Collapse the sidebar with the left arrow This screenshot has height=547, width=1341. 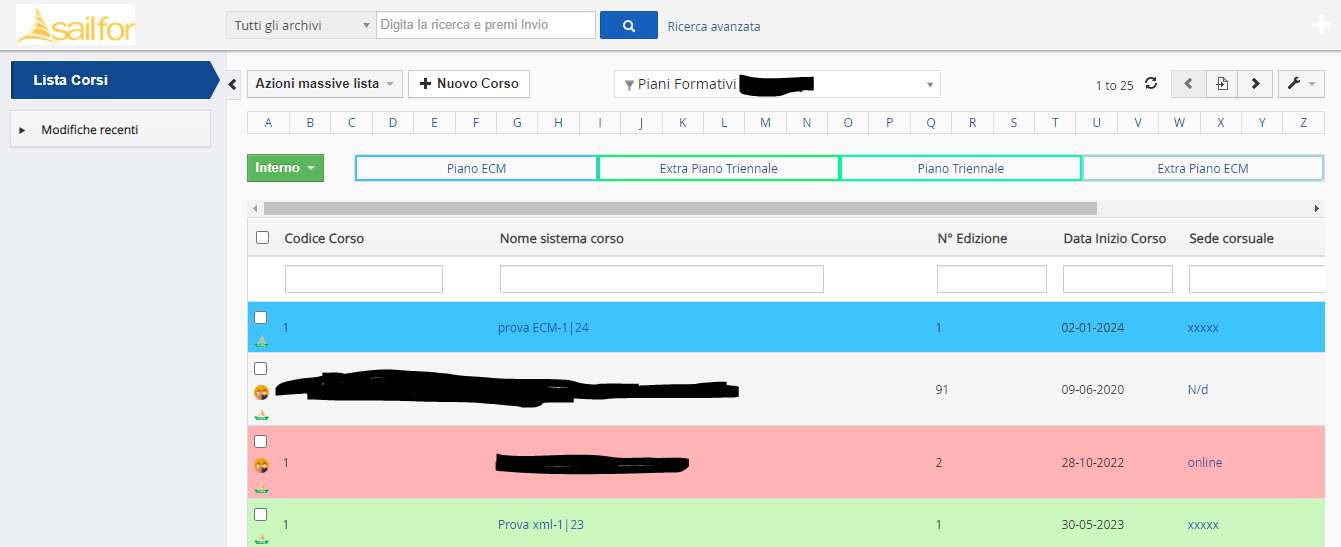pos(232,84)
